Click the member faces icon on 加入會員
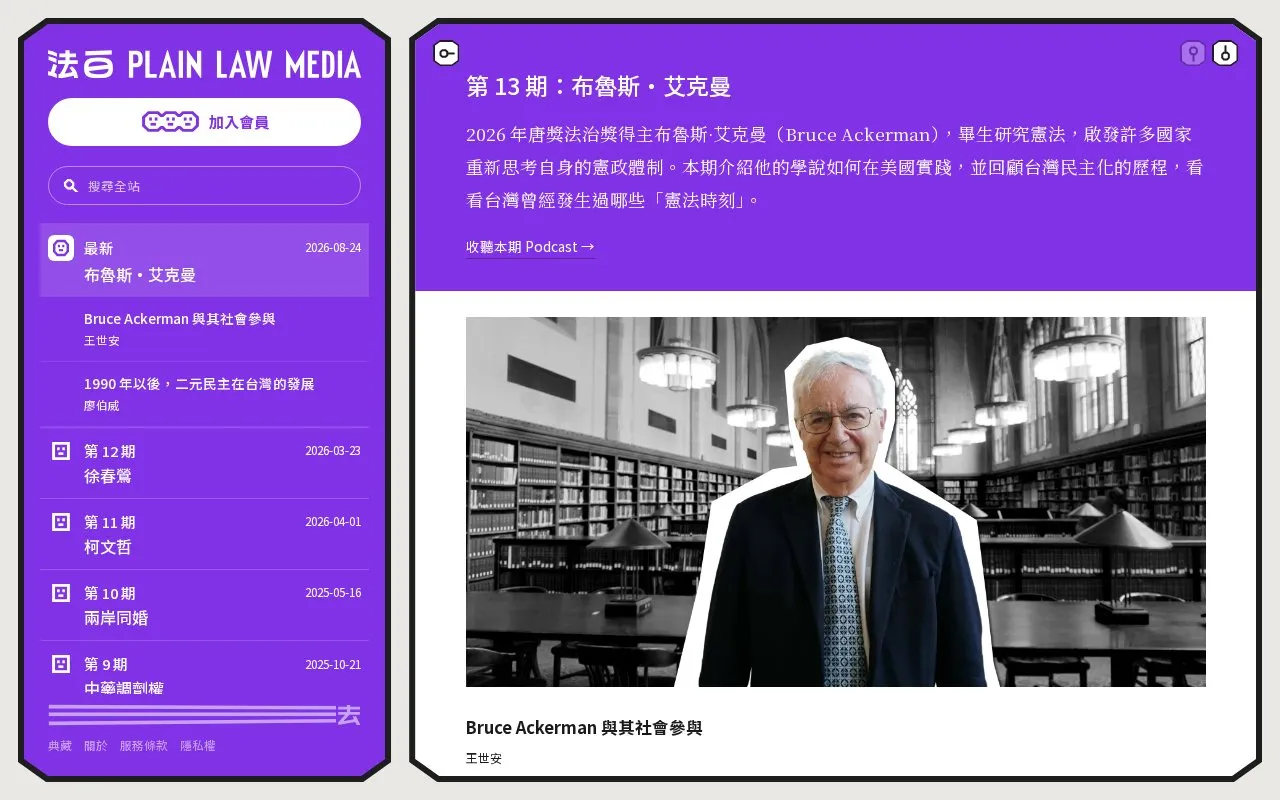1280x800 pixels. coord(170,122)
